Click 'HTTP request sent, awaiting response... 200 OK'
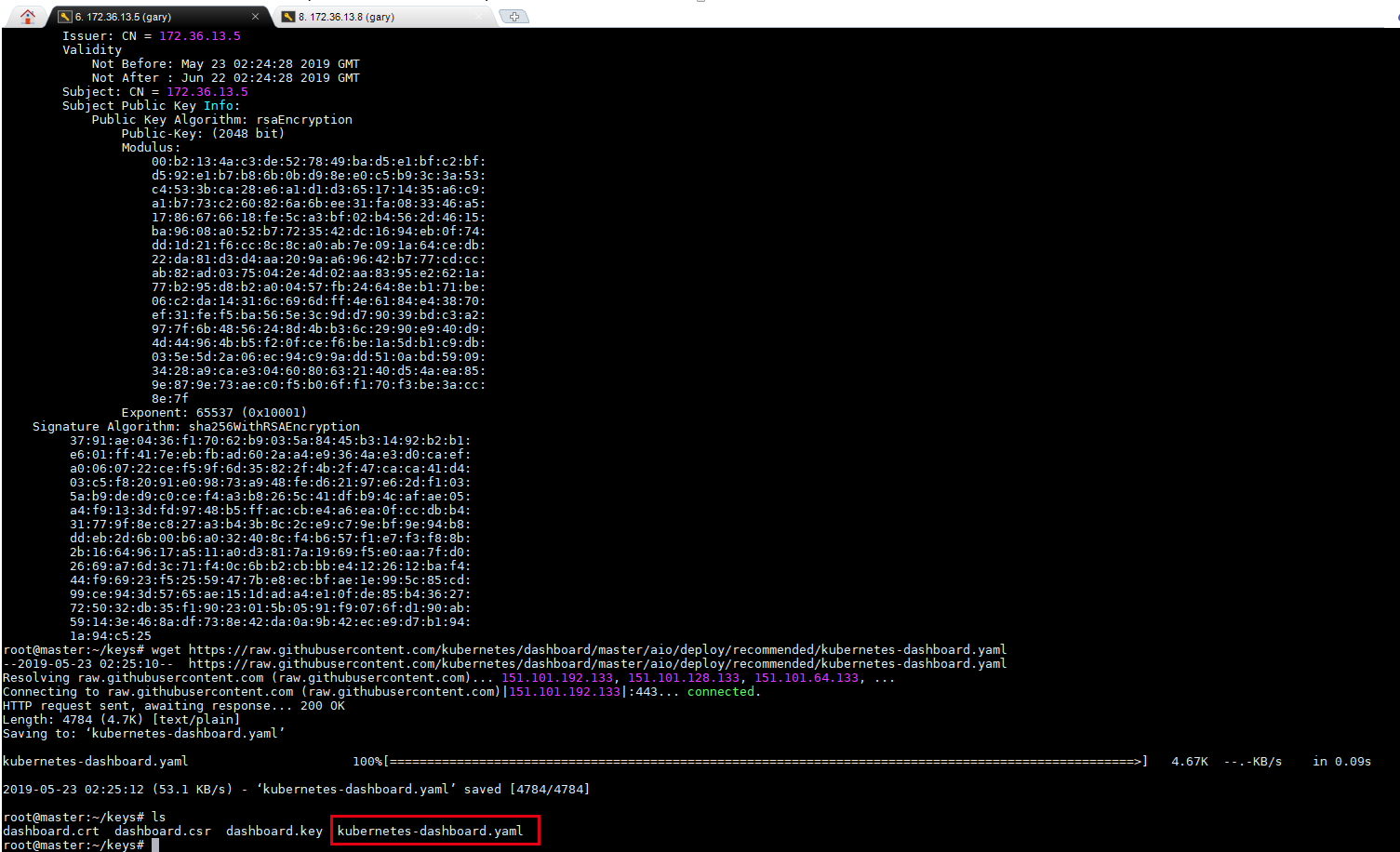This screenshot has width=1400, height=852. (174, 705)
